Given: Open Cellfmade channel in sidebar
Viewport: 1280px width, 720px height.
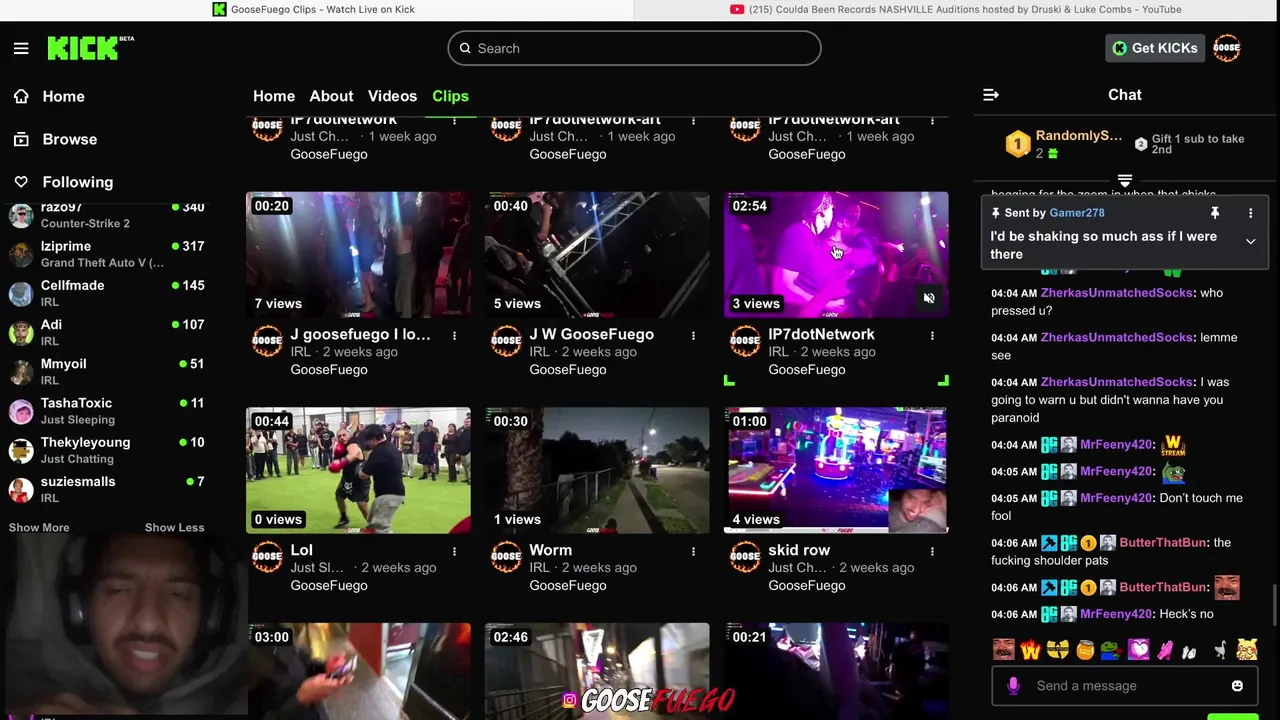Looking at the screenshot, I should tap(107, 293).
